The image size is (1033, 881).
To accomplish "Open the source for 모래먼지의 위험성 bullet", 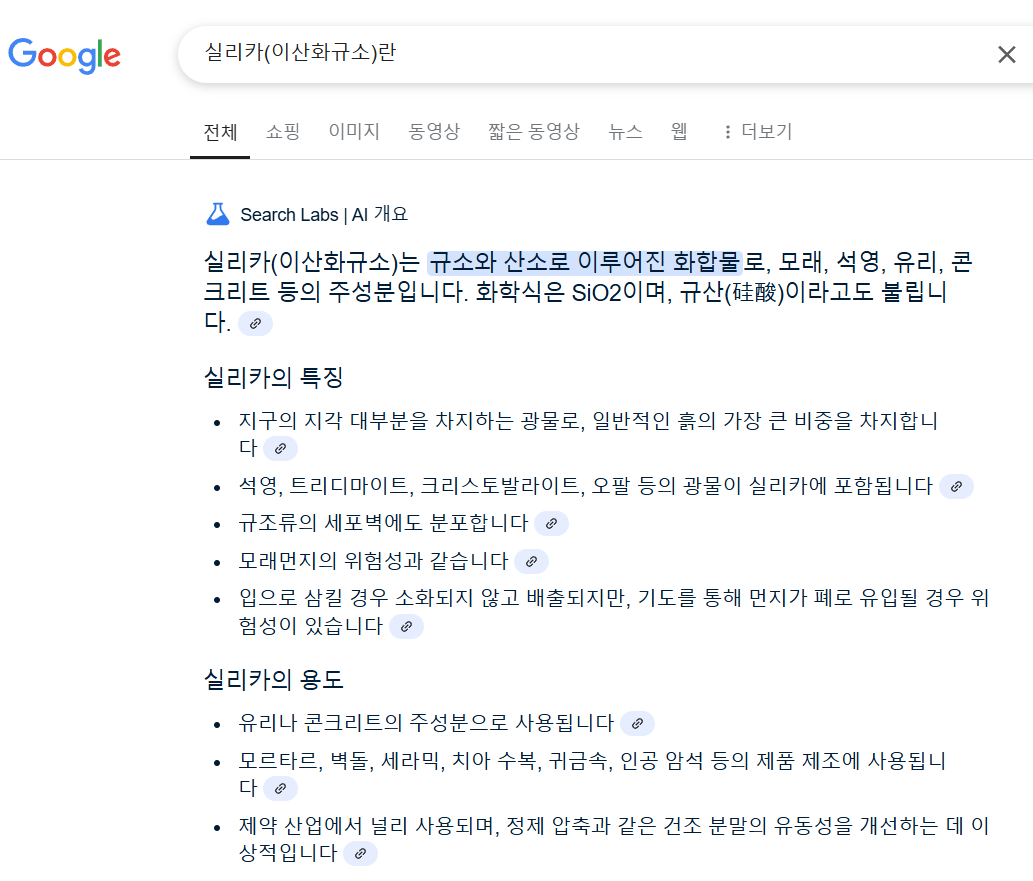I will (x=533, y=561).
